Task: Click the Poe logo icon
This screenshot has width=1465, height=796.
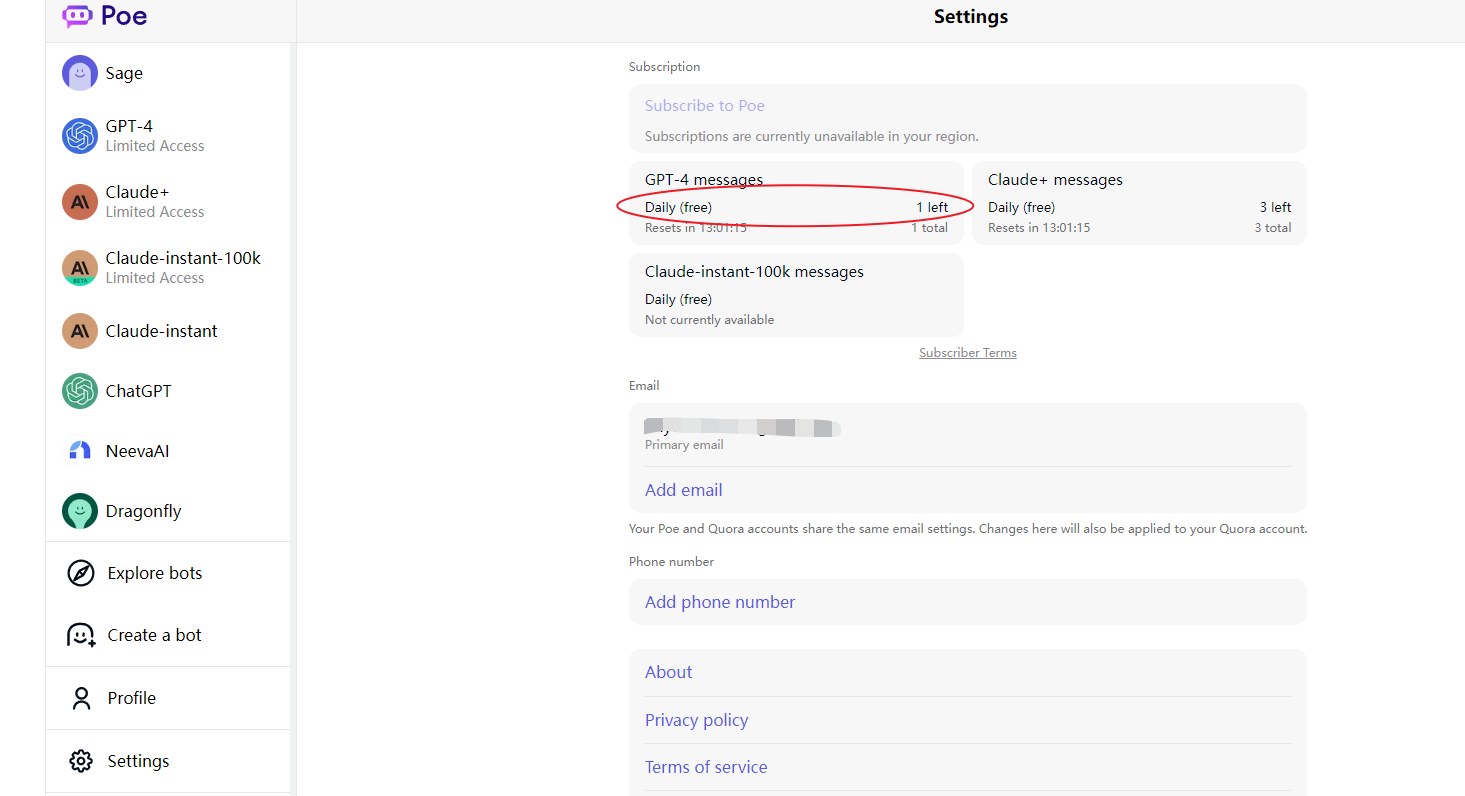Action: (x=77, y=15)
